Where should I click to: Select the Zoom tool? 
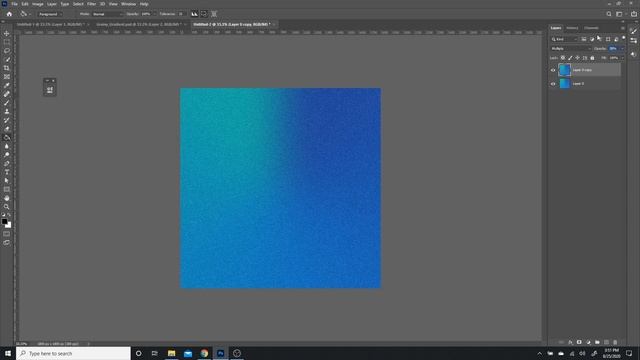[x=7, y=207]
